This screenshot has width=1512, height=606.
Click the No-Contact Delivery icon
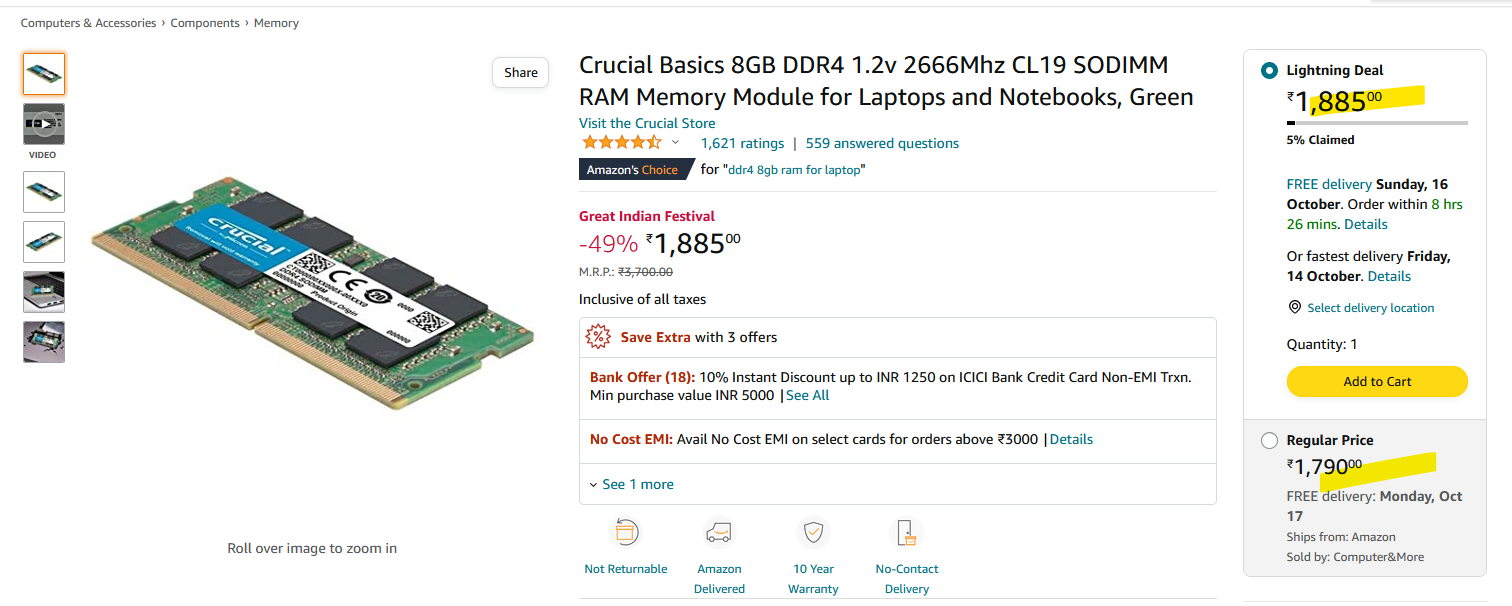pyautogui.click(x=906, y=533)
